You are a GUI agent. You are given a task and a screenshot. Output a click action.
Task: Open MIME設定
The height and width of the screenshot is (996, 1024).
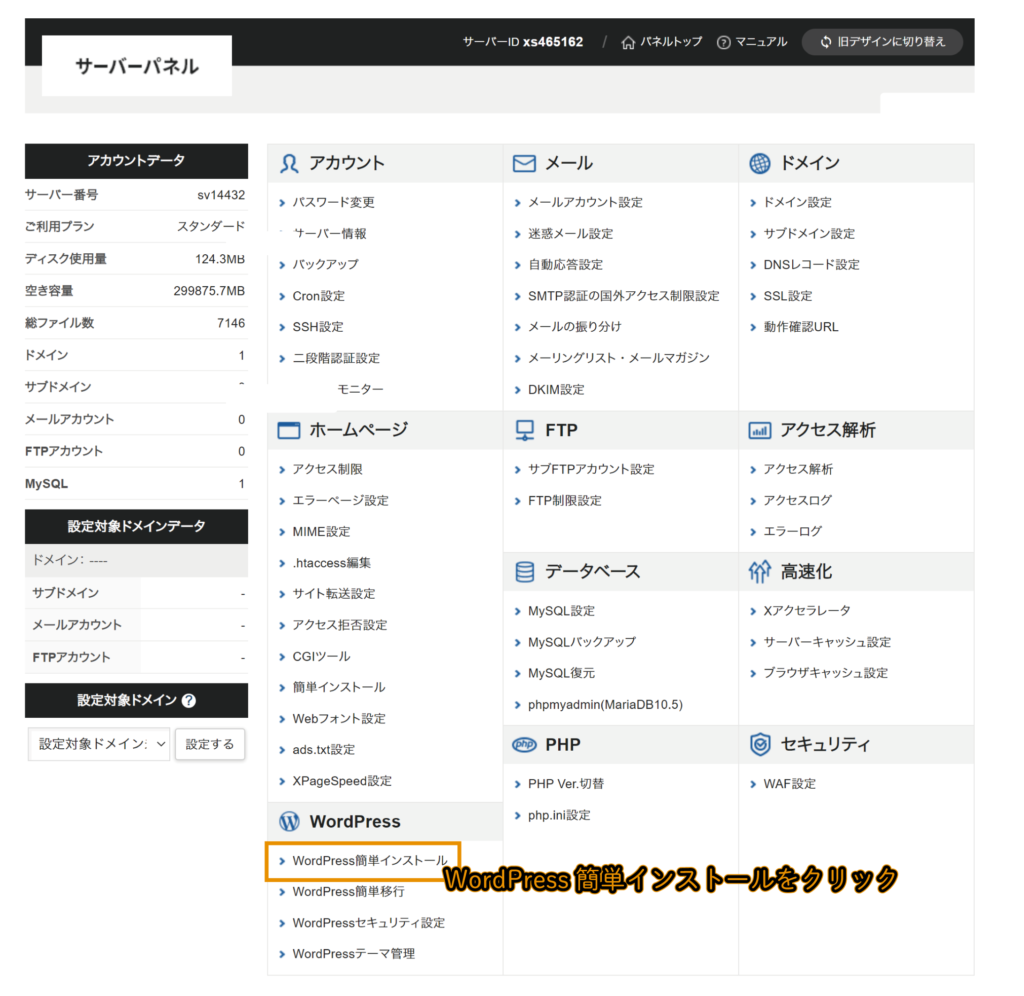coord(321,532)
